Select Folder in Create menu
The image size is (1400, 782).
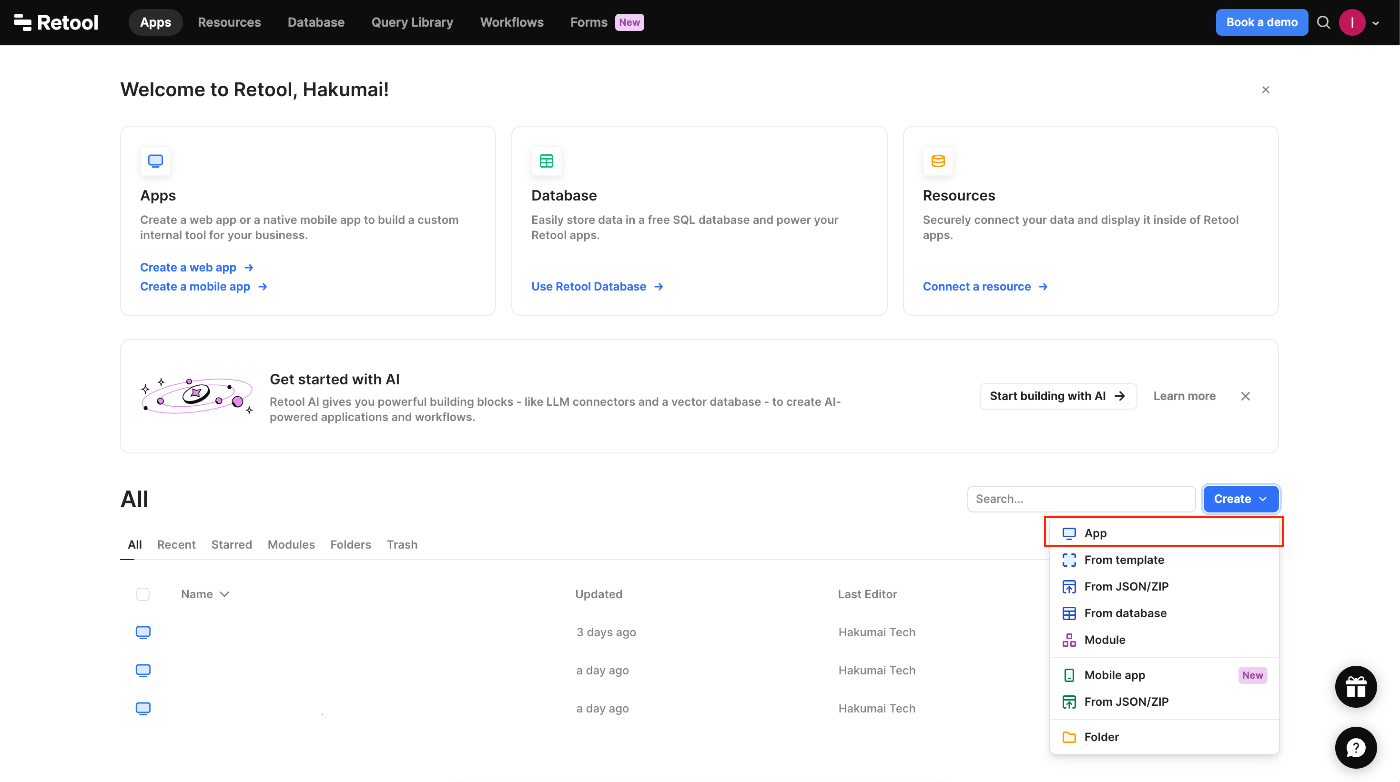pyautogui.click(x=1164, y=737)
